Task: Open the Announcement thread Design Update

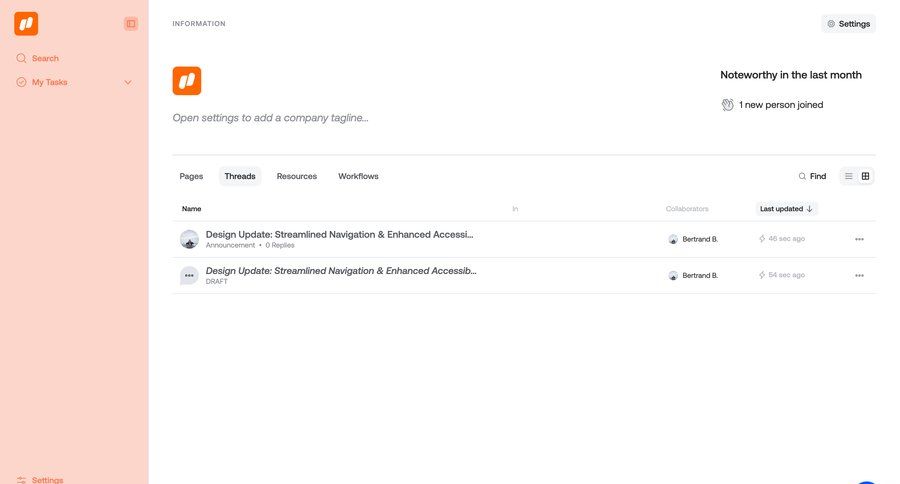Action: click(x=339, y=235)
